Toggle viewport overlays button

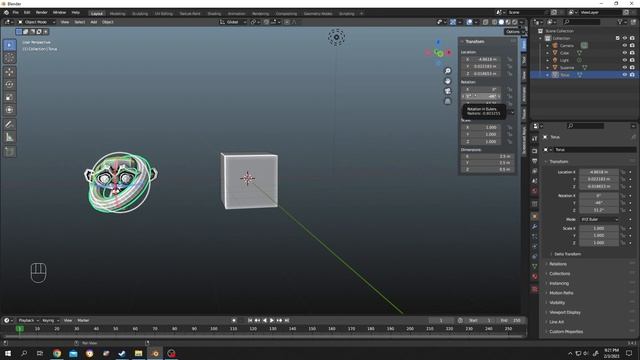[469, 22]
